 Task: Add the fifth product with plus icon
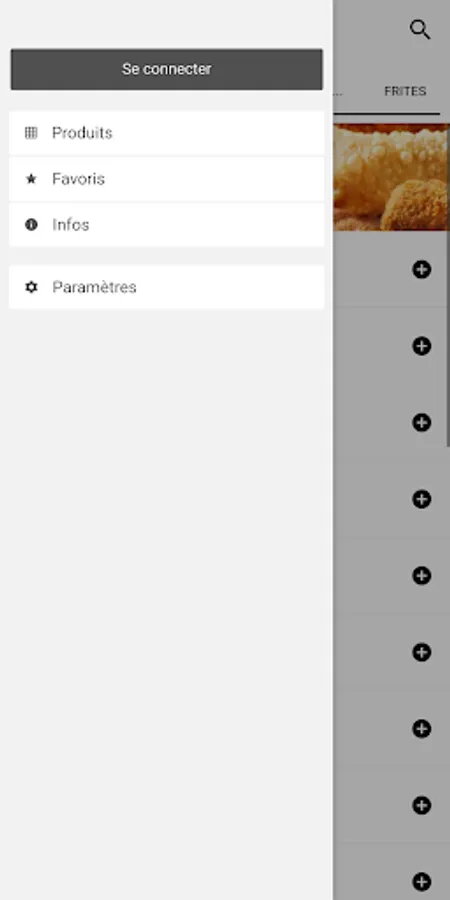(422, 575)
